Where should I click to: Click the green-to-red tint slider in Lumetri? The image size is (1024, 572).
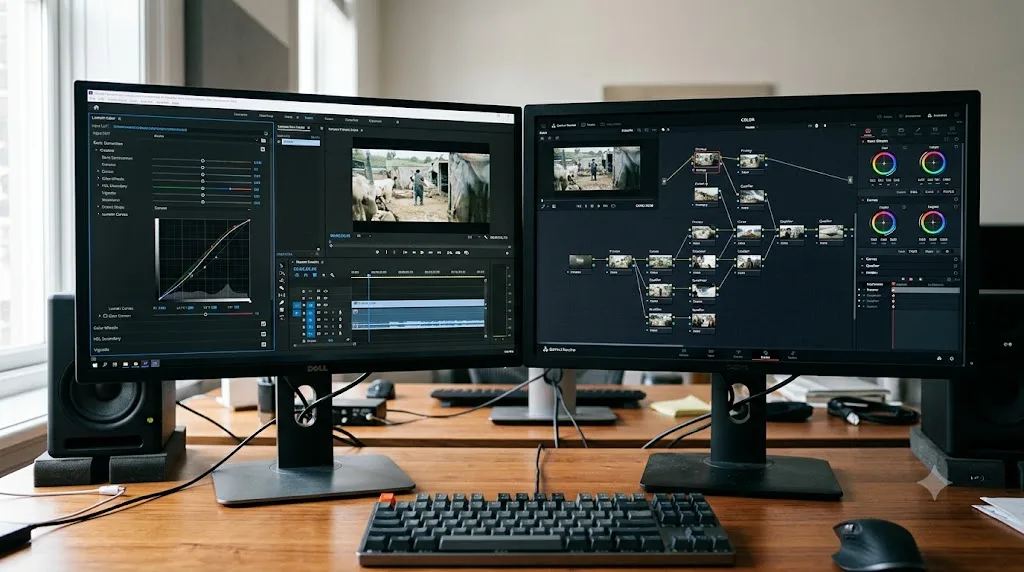[x=201, y=189]
